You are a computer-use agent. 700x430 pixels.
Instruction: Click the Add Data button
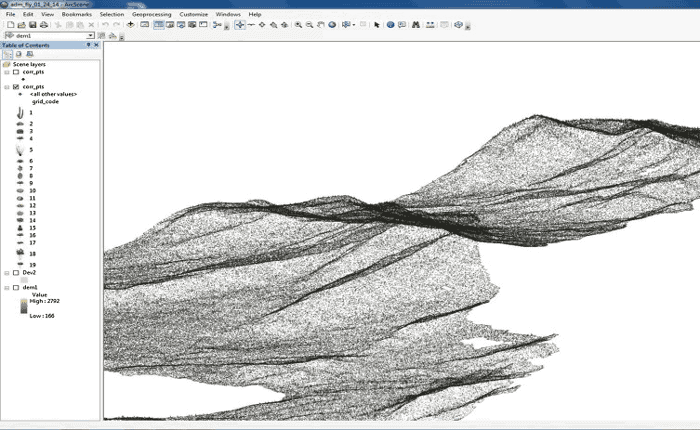point(130,25)
